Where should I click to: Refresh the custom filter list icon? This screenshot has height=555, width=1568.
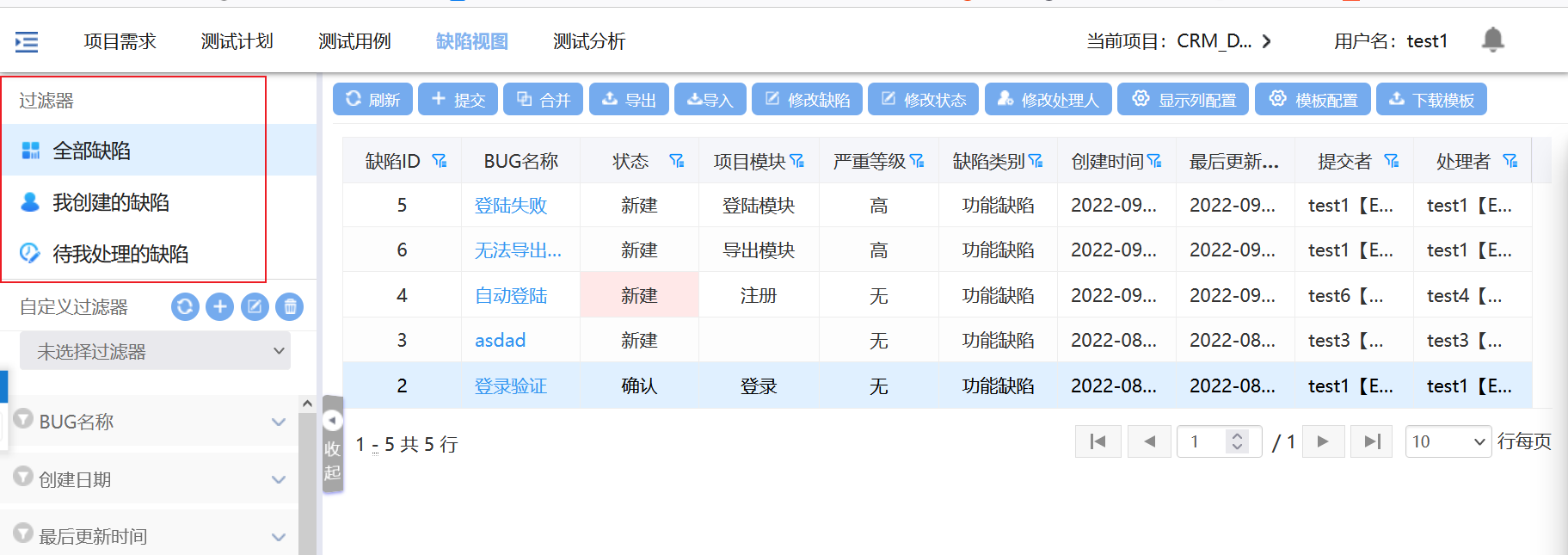pos(185,306)
